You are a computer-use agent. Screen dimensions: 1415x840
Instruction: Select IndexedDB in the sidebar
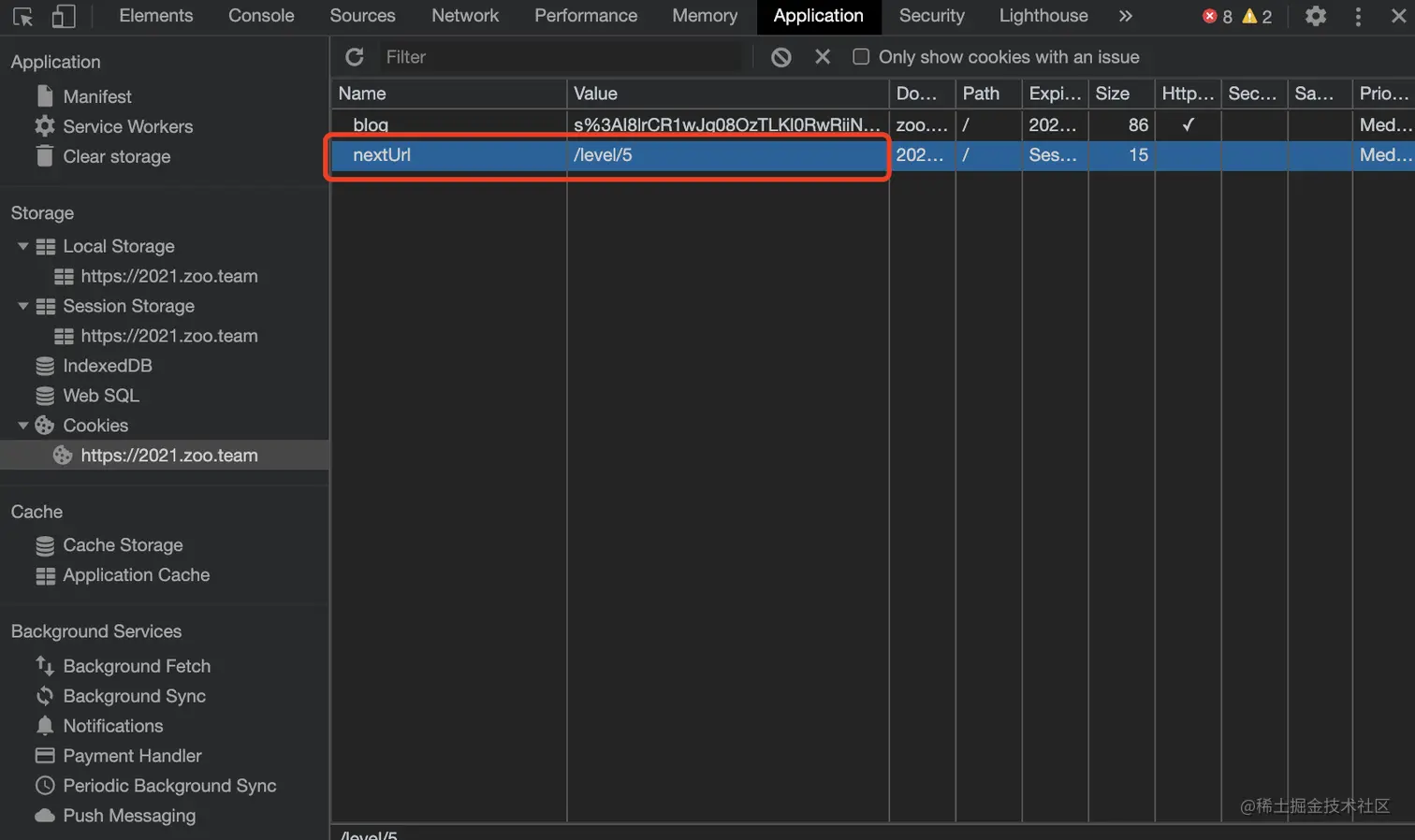coord(108,366)
